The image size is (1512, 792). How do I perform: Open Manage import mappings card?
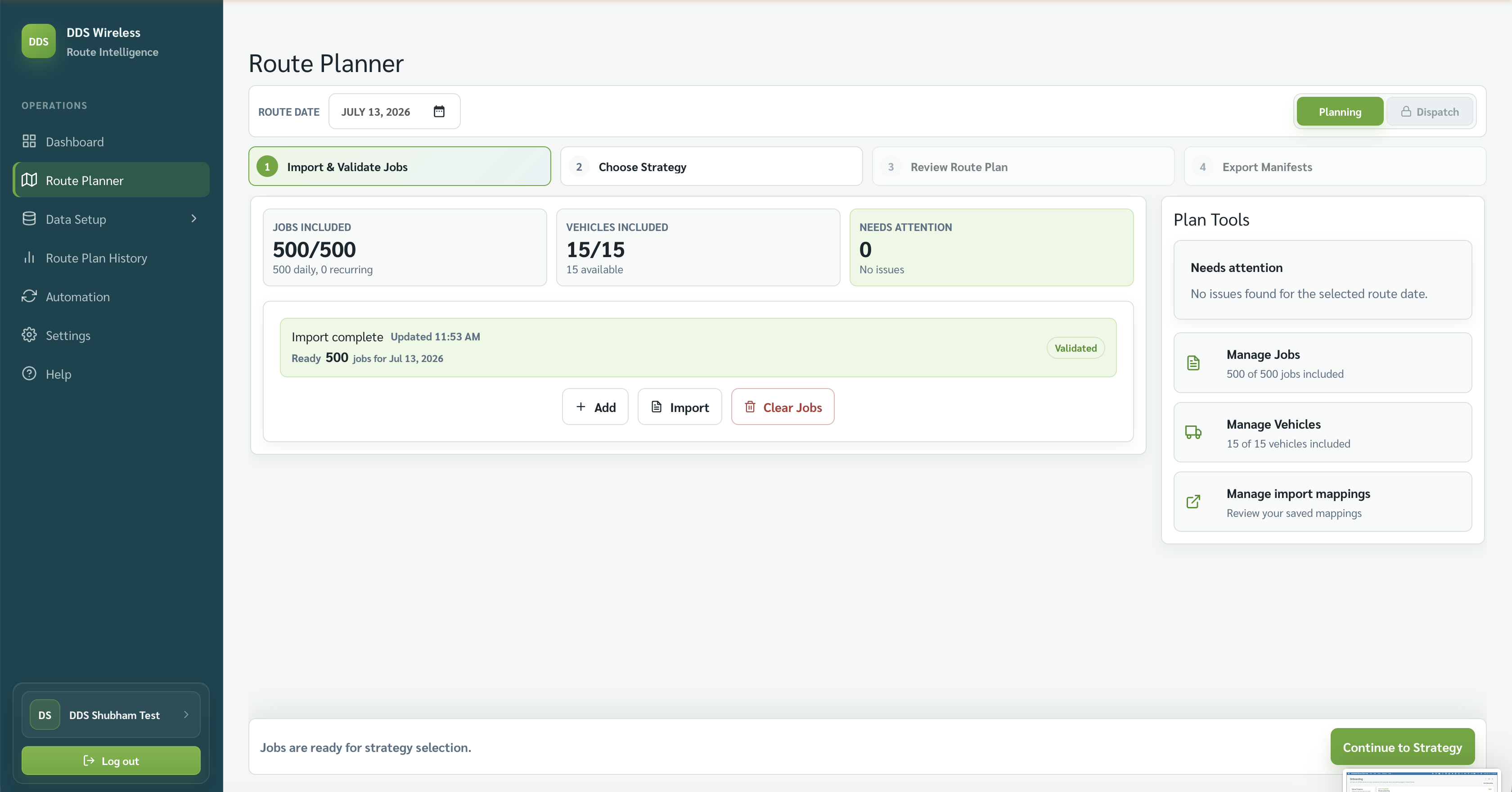click(x=1323, y=502)
